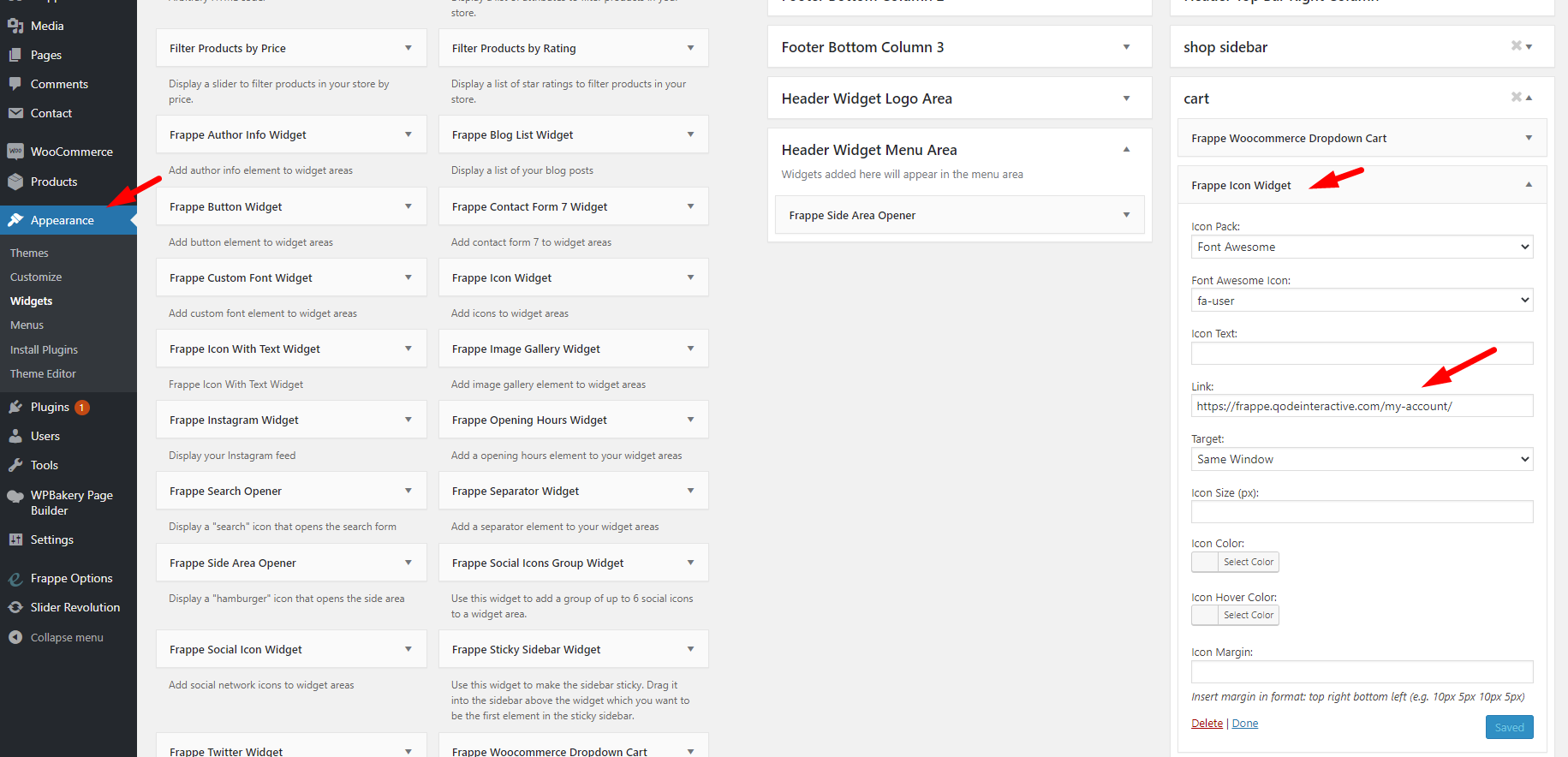1568x757 pixels.
Task: Expand Frappe Button Widget arrow
Action: pyautogui.click(x=408, y=206)
